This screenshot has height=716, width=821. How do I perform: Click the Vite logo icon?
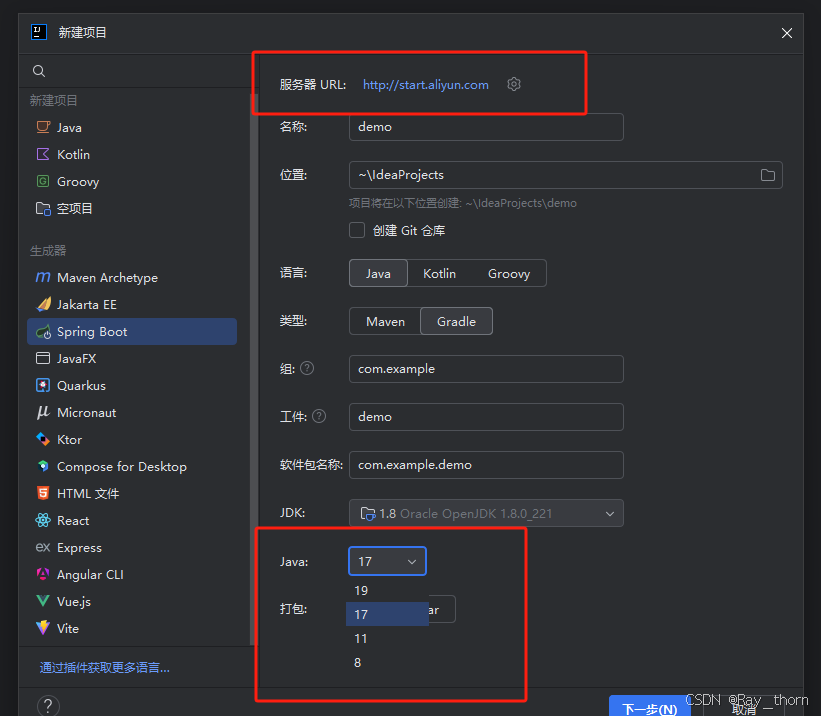(x=43, y=627)
